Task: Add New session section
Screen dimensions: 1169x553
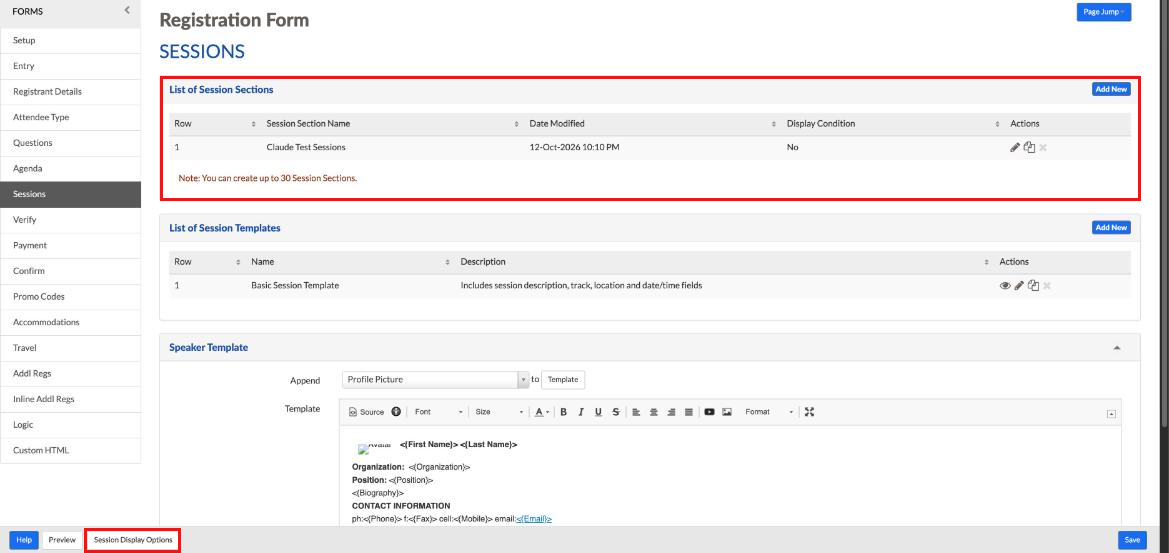Action: point(1111,89)
